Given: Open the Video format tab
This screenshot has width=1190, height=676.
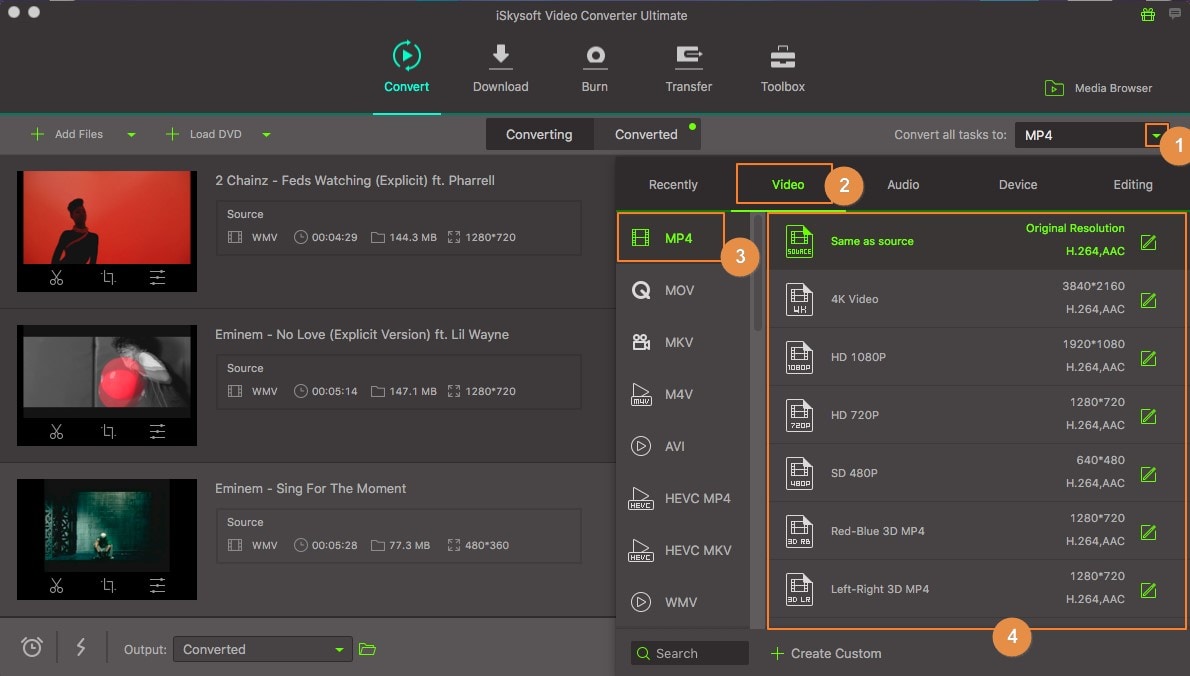Looking at the screenshot, I should [788, 184].
